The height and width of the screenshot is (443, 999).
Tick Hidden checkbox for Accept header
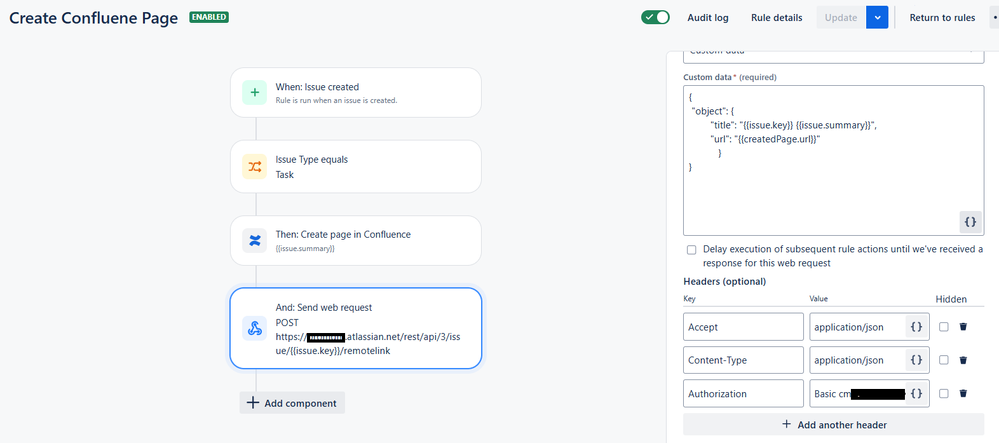[x=944, y=326]
